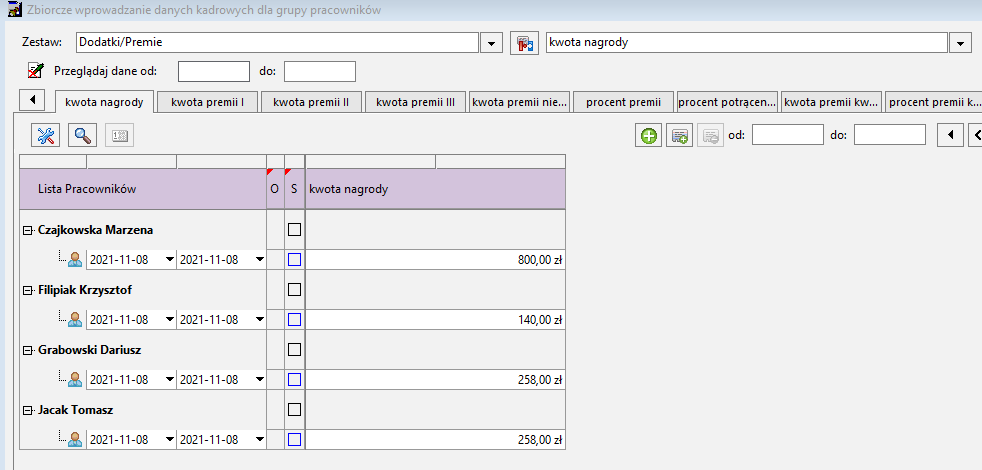Tick the S checkbox for Grabowski Dariusz
The width and height of the screenshot is (982, 470).
[294, 349]
